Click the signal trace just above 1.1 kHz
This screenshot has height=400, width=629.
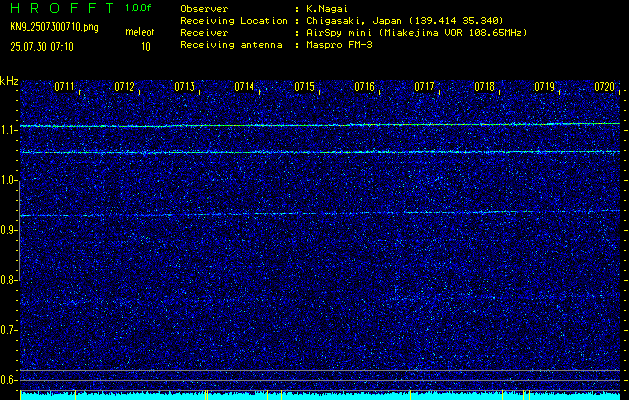pos(320,125)
